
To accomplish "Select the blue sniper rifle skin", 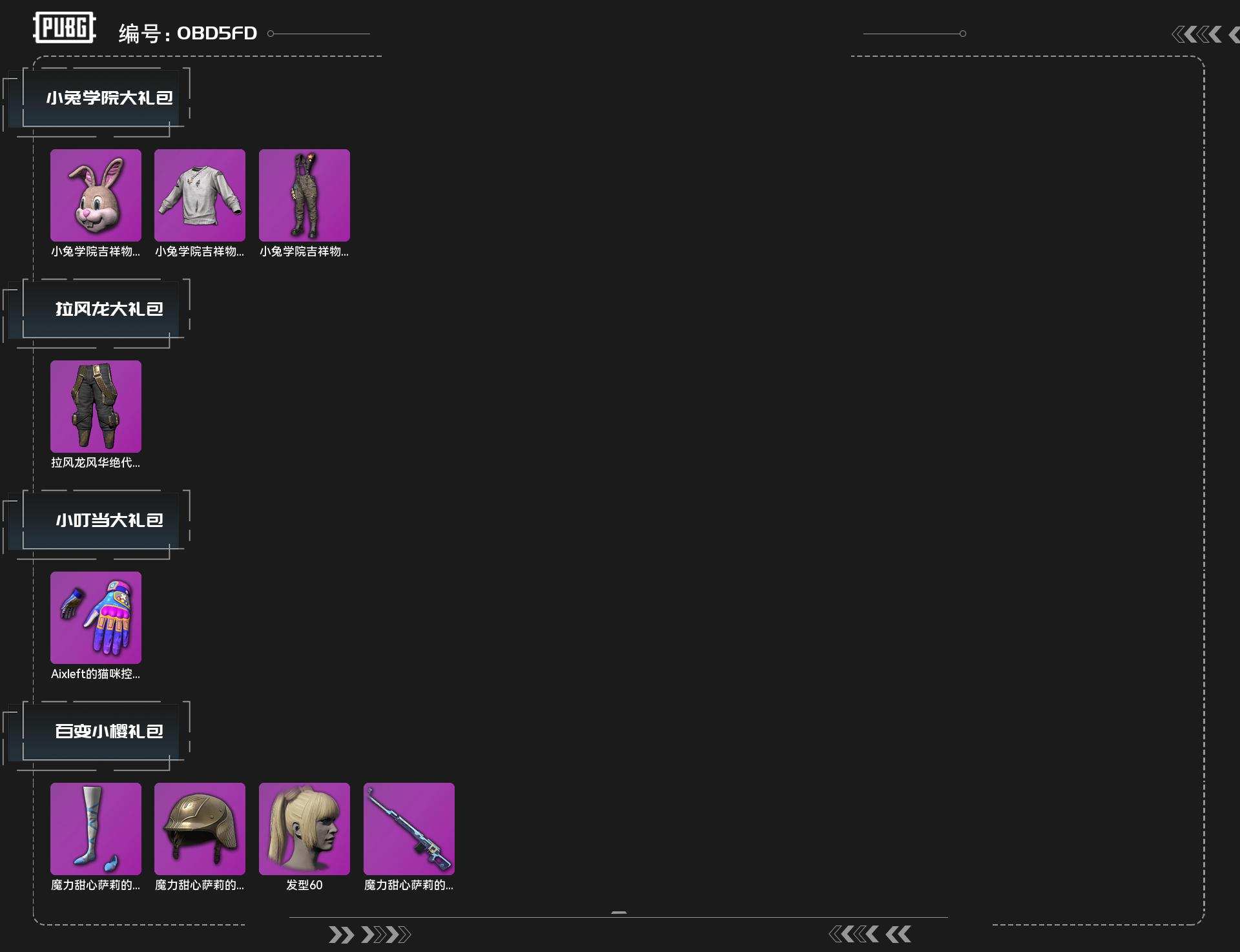I will [x=409, y=829].
